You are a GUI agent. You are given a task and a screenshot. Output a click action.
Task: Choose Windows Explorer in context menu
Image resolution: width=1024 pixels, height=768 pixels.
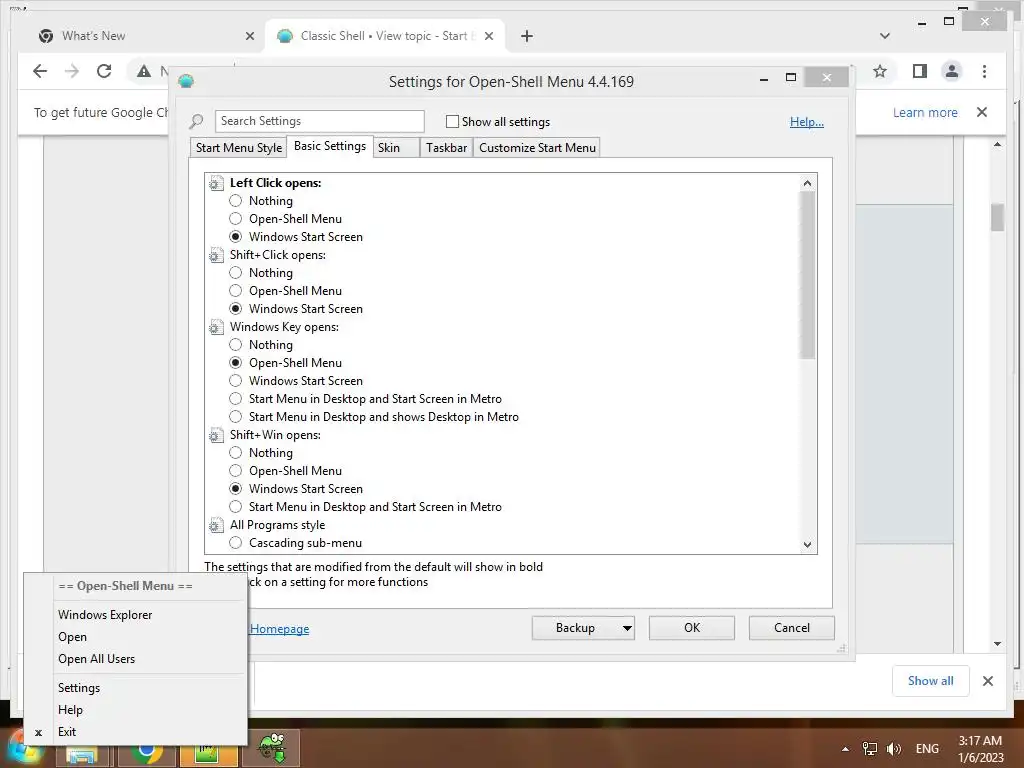(105, 615)
